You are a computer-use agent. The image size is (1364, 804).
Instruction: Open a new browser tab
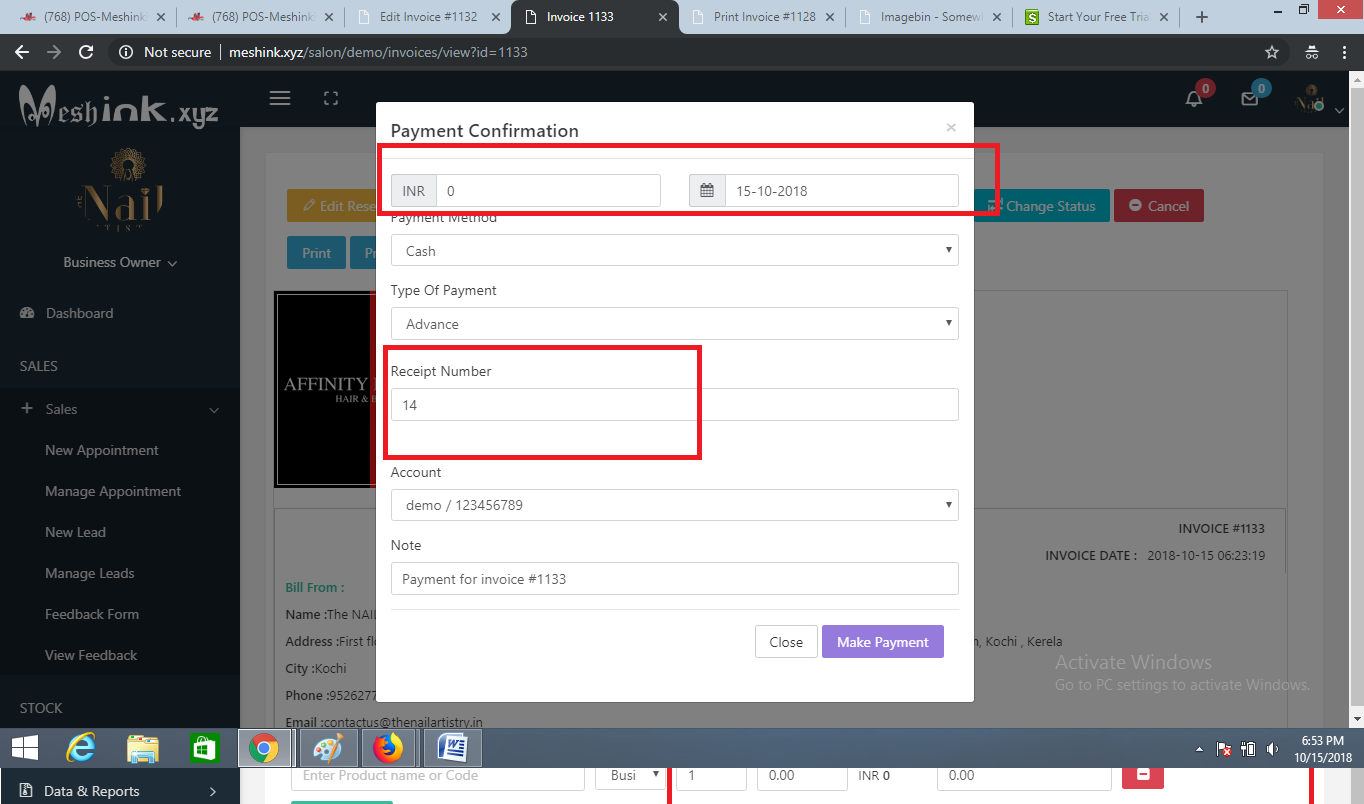1202,17
